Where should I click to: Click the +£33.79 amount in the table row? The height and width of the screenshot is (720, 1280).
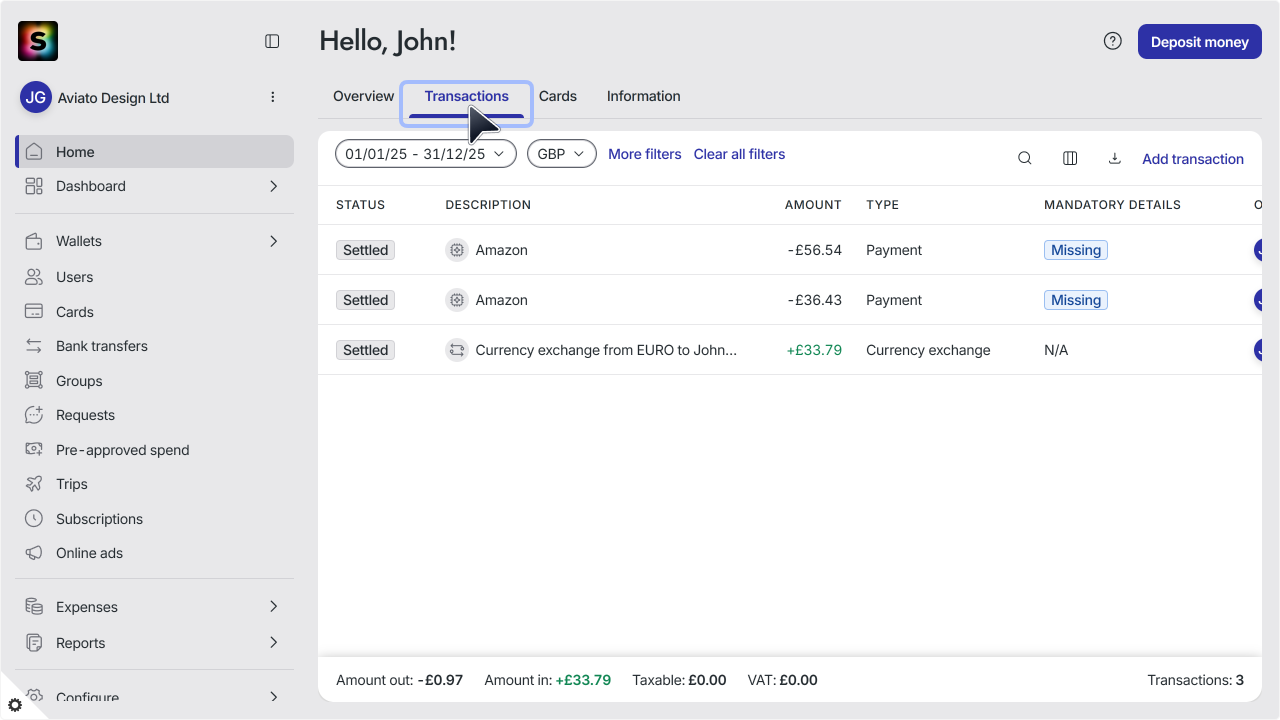(x=814, y=350)
